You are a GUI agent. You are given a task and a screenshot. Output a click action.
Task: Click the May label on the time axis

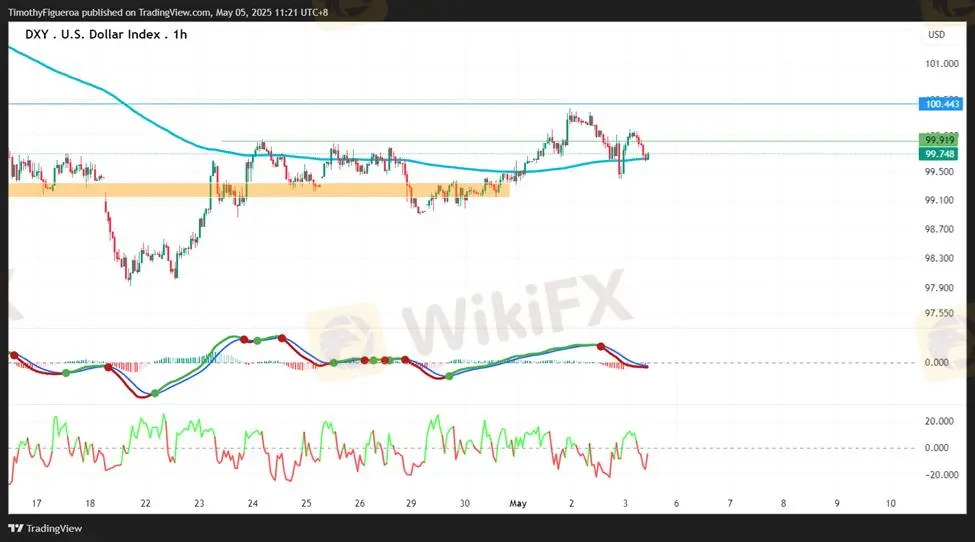[517, 503]
